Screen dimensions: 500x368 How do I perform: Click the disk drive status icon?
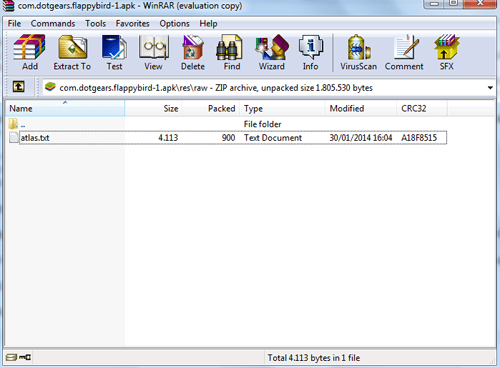pyautogui.click(x=11, y=357)
